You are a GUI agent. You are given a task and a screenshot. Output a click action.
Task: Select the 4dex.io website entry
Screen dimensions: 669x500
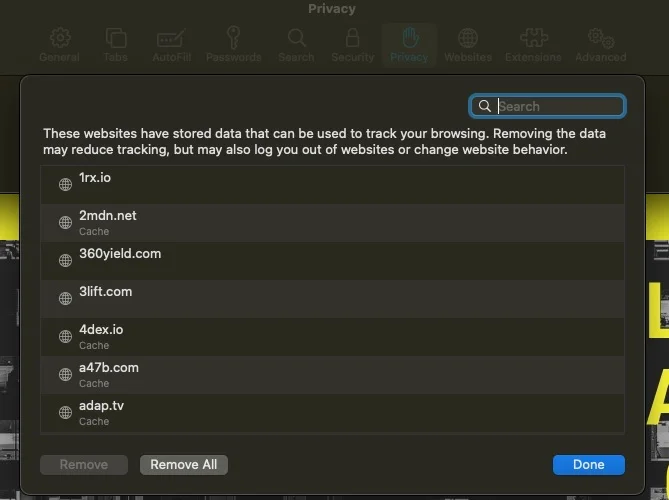(332, 337)
